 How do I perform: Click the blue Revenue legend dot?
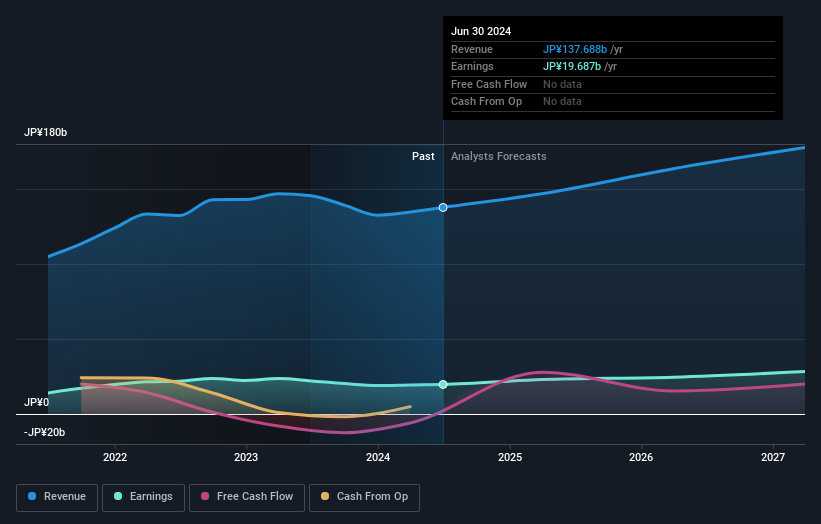pos(32,496)
